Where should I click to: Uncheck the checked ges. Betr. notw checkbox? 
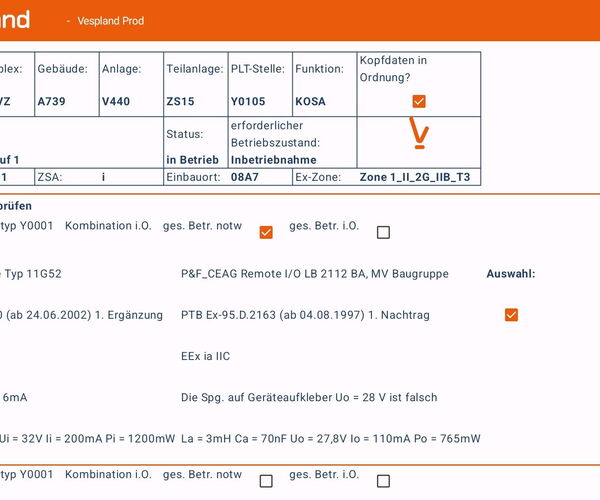(x=266, y=232)
